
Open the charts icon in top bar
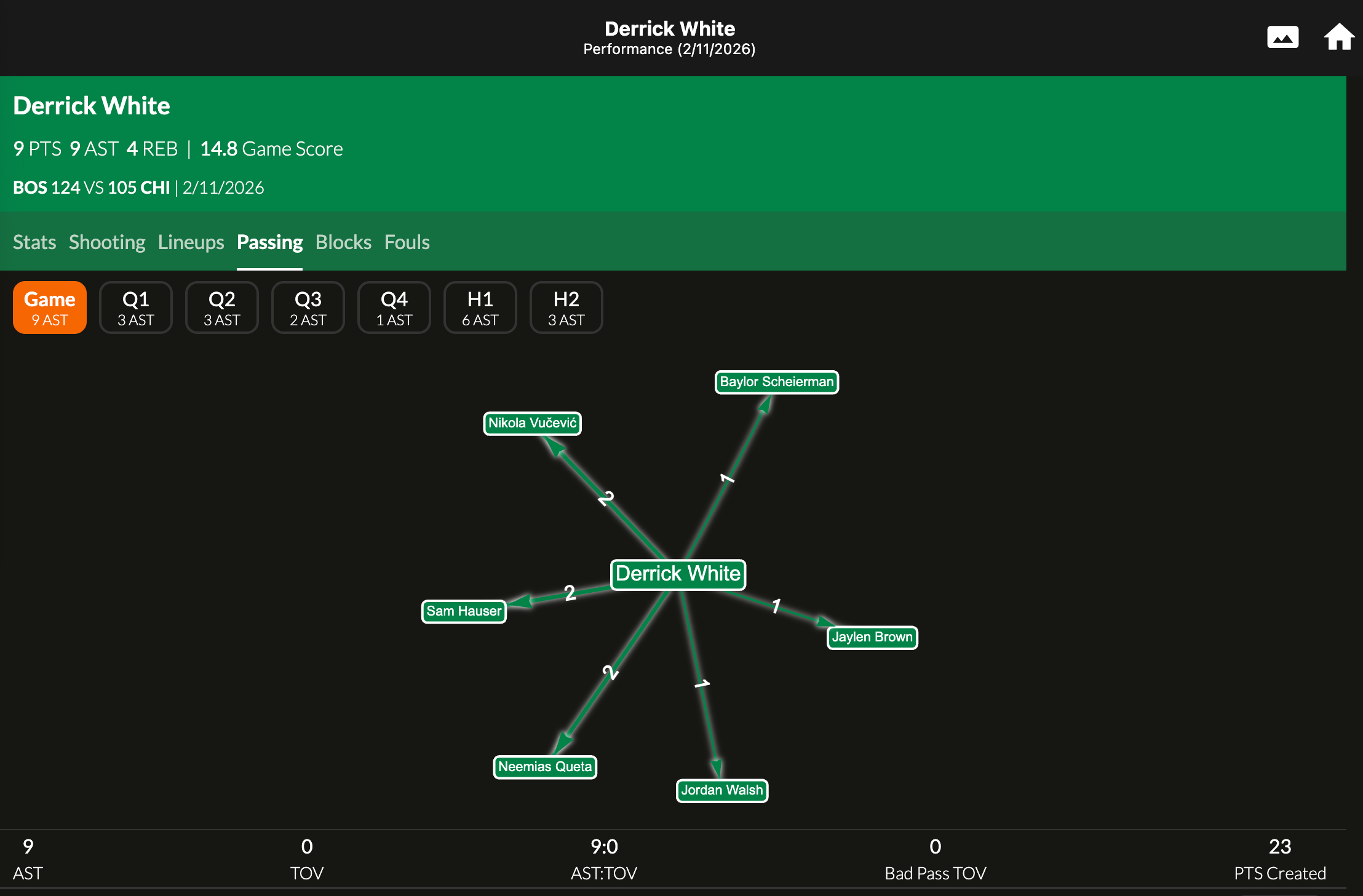tap(1283, 37)
